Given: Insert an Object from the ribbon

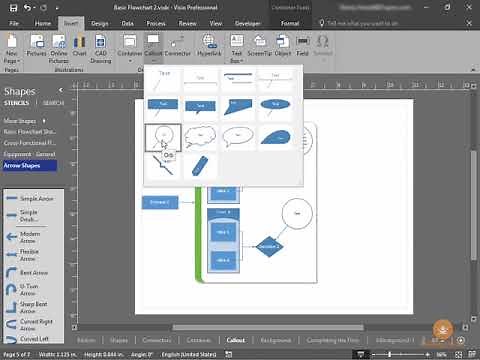Looking at the screenshot, I should point(283,45).
